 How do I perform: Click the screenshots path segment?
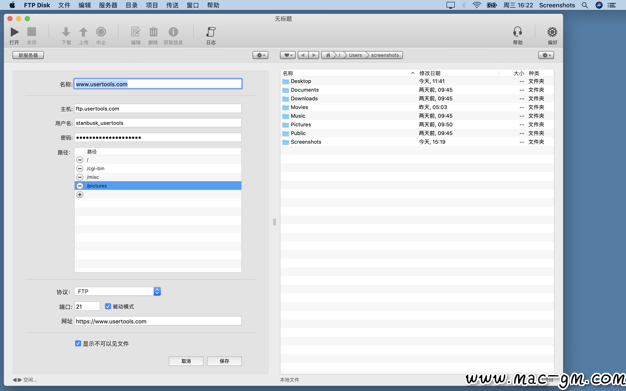(x=384, y=55)
